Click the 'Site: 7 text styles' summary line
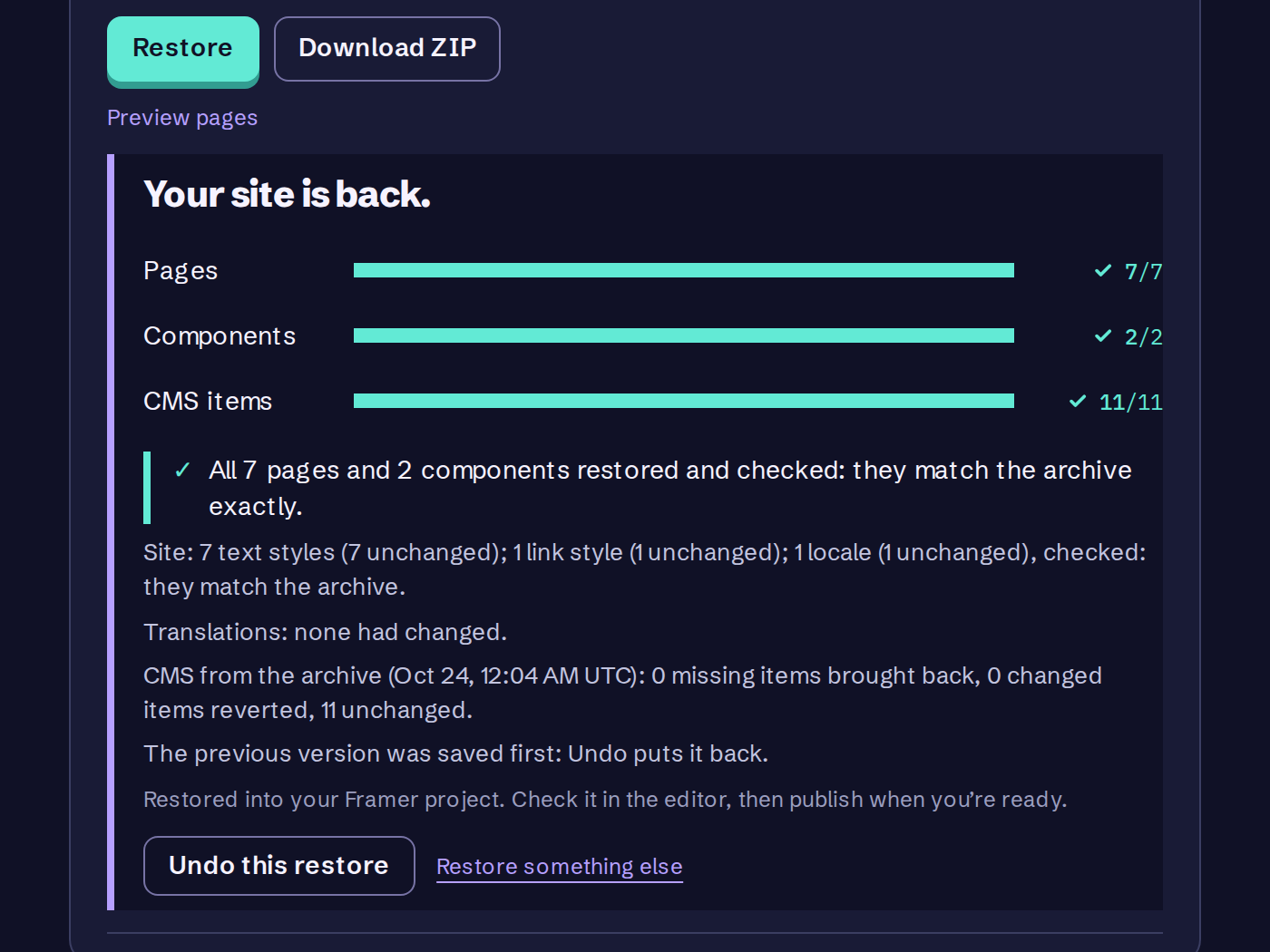 [645, 569]
